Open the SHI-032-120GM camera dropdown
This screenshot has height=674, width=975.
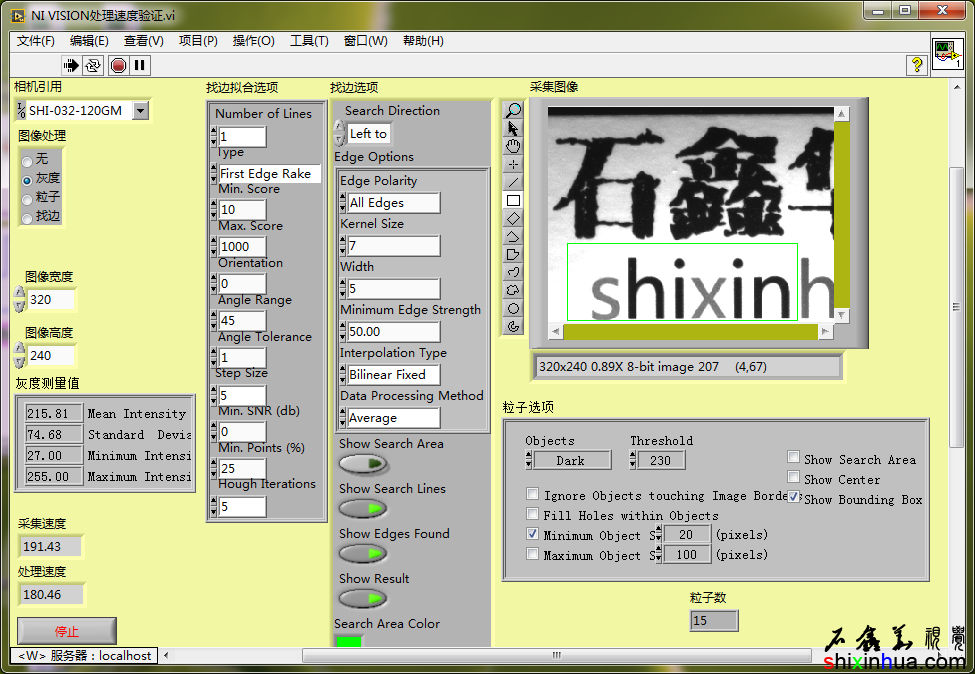pos(140,111)
